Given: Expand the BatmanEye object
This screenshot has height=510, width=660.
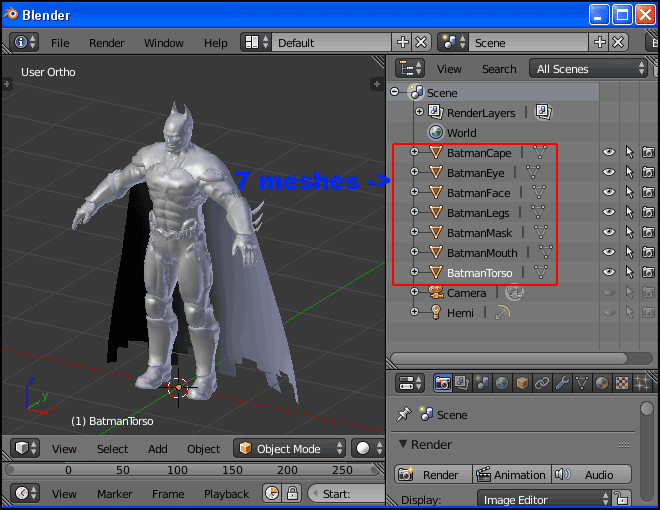Looking at the screenshot, I should (x=414, y=172).
